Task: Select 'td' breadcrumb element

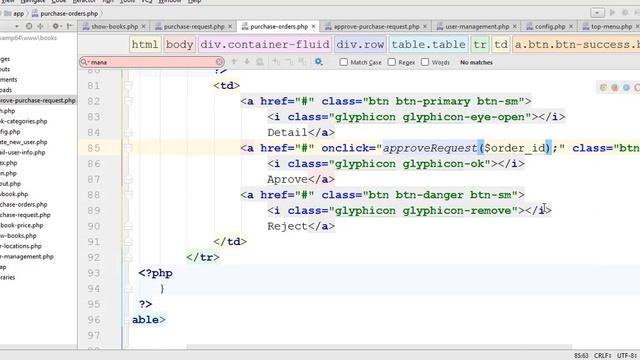Action: click(501, 44)
